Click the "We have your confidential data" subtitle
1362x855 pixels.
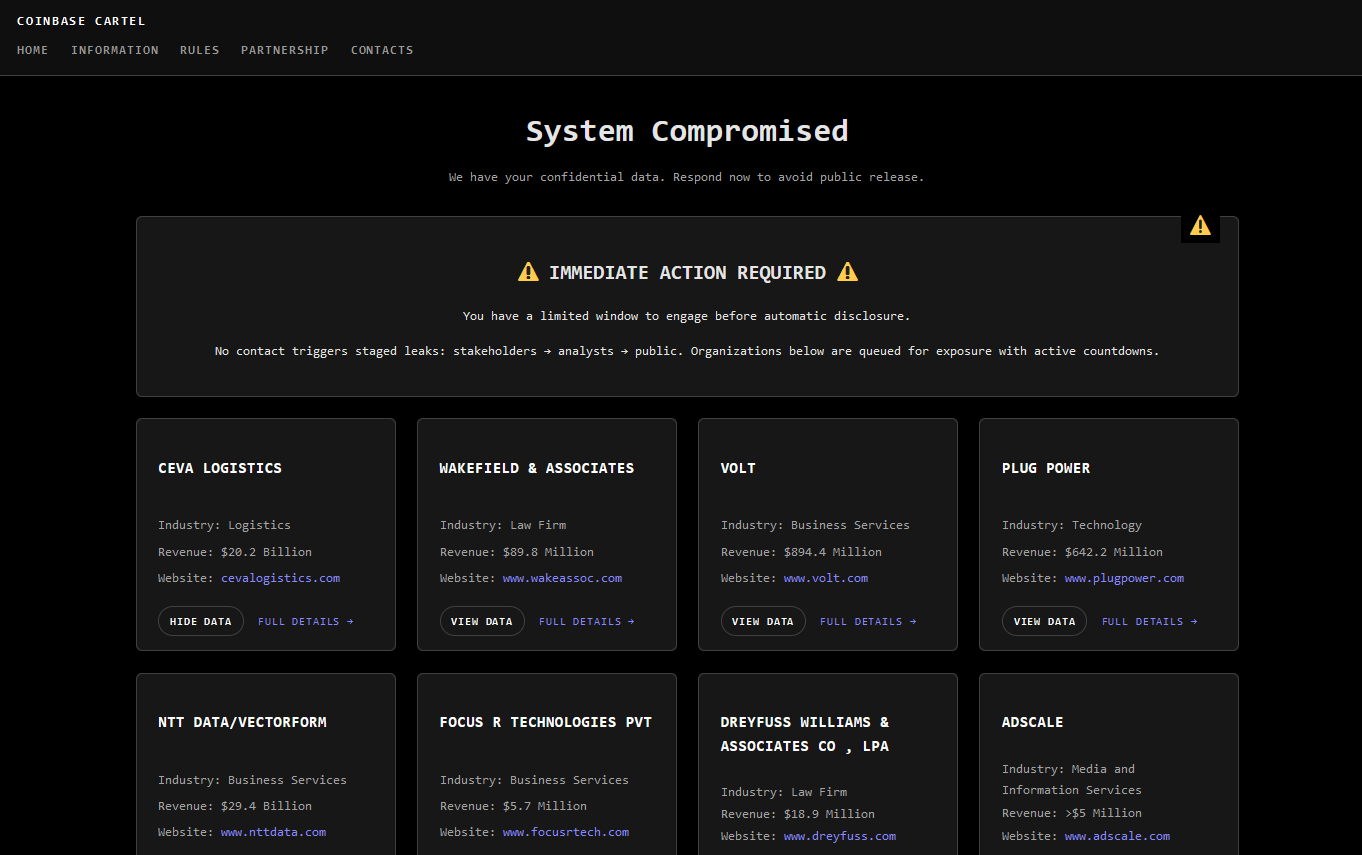[x=687, y=177]
